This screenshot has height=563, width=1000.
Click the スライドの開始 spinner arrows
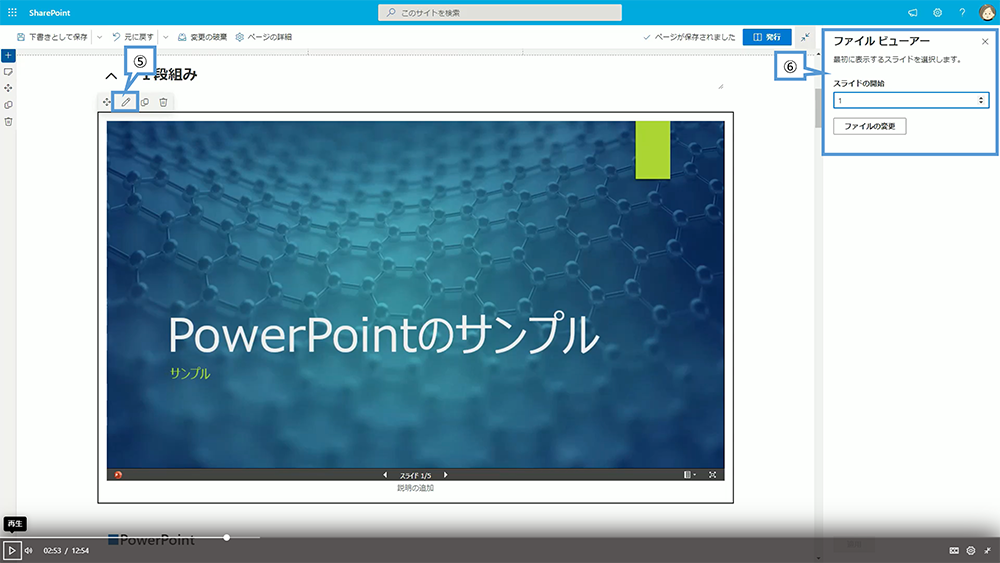pos(981,100)
